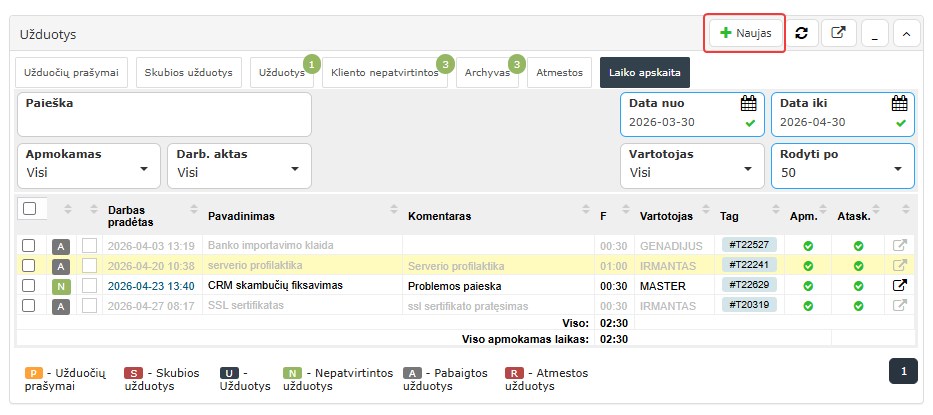Collapse the Užduotys panel with up chevron
933x415 pixels.
pyautogui.click(x=906, y=33)
